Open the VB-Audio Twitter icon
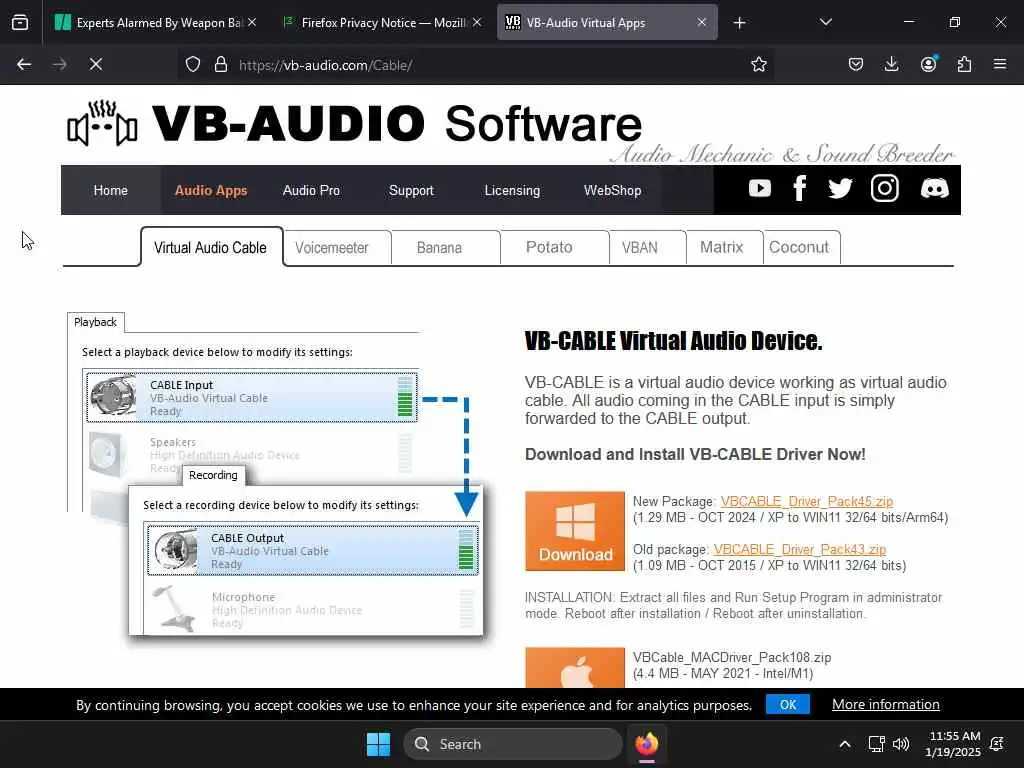This screenshot has width=1024, height=768. pyautogui.click(x=840, y=189)
